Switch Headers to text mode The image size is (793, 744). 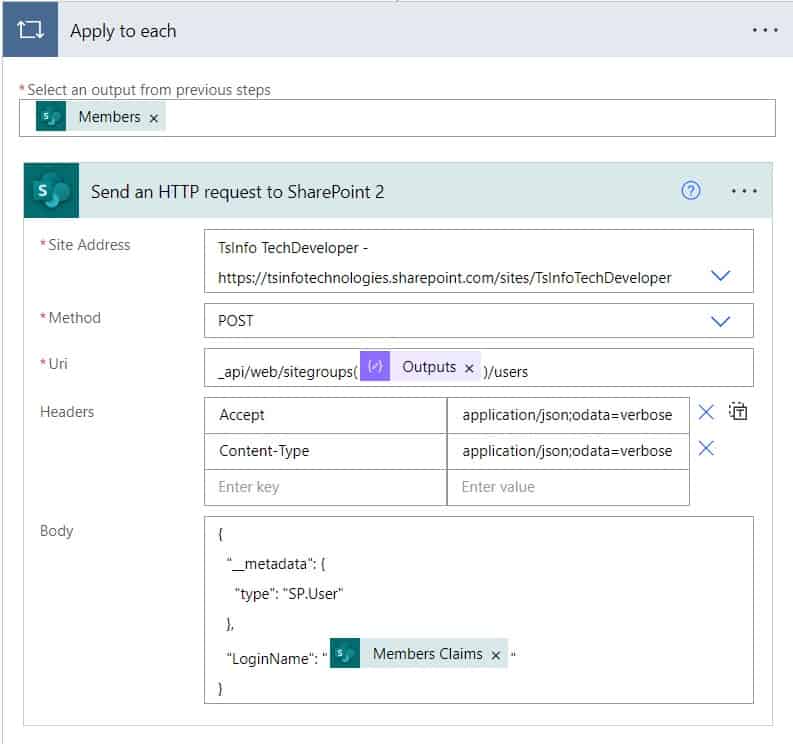pos(738,411)
